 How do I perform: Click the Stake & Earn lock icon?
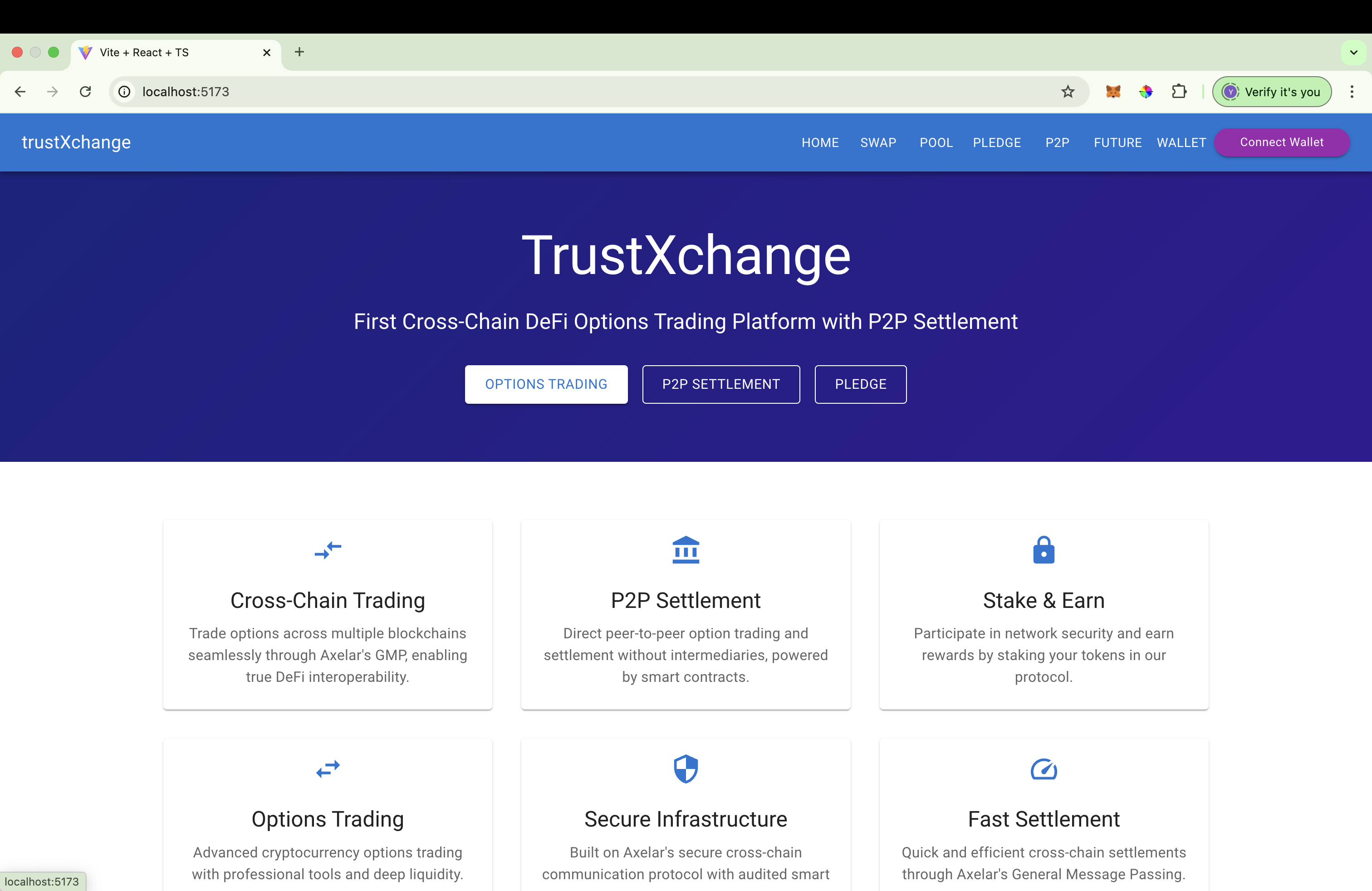[1044, 550]
